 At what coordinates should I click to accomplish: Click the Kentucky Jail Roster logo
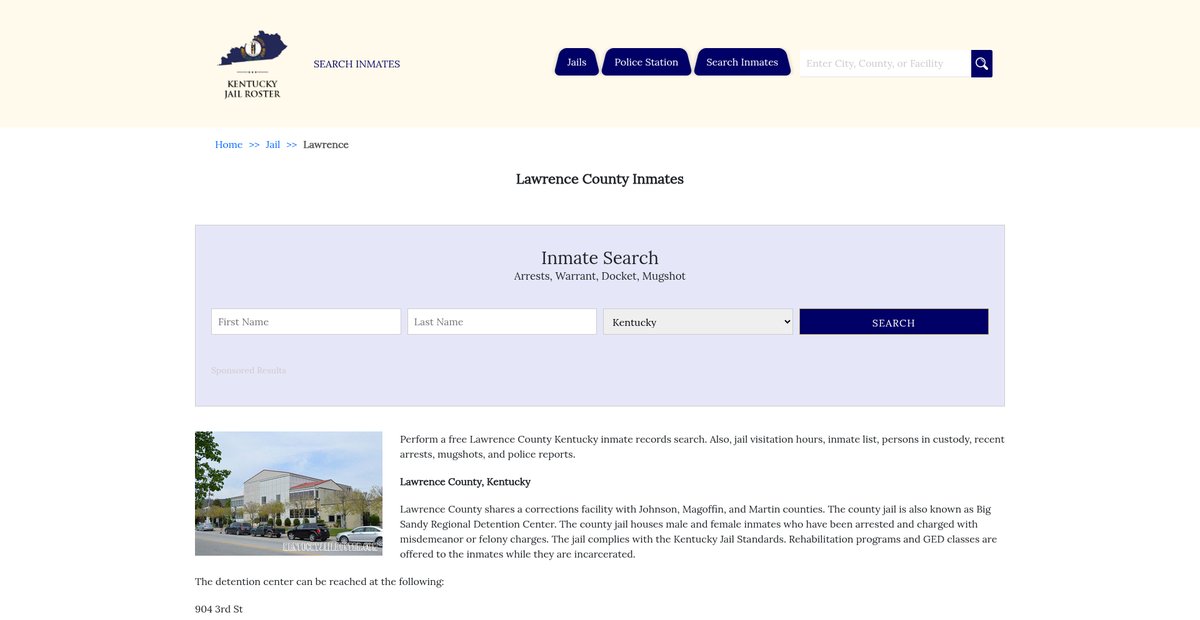coord(252,64)
